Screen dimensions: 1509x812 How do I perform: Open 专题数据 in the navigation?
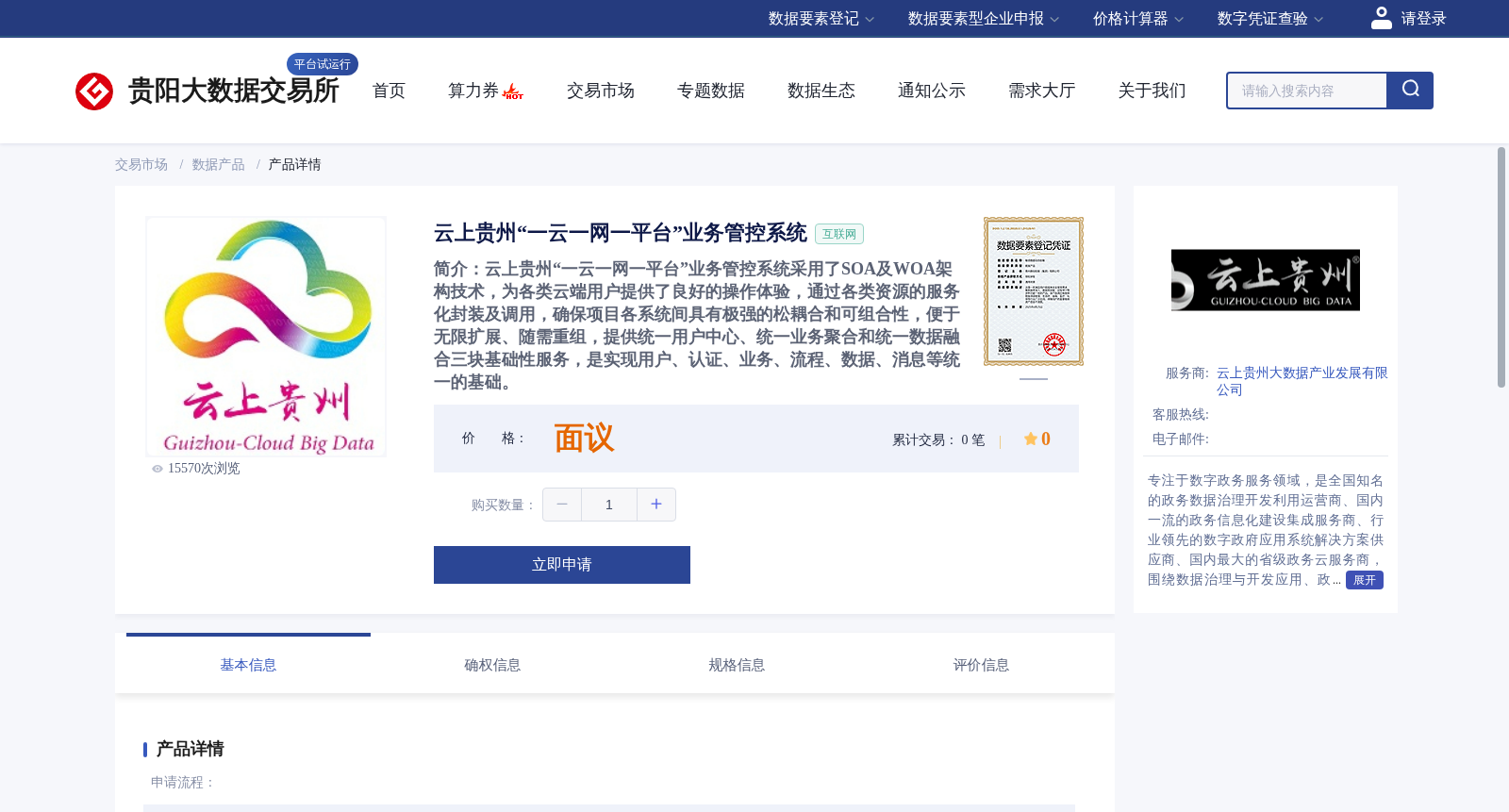pos(711,91)
